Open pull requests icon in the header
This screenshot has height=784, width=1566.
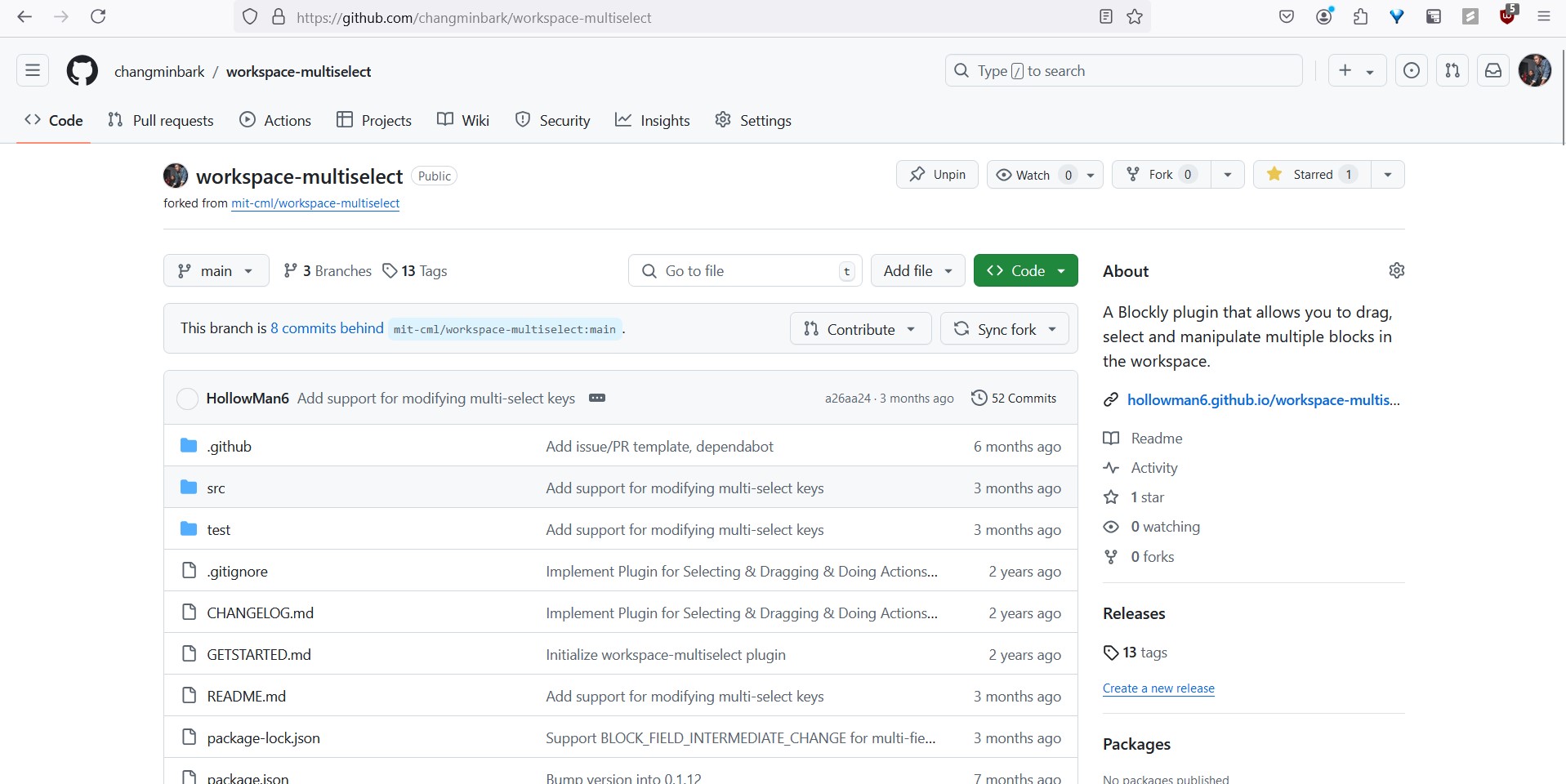click(1452, 71)
